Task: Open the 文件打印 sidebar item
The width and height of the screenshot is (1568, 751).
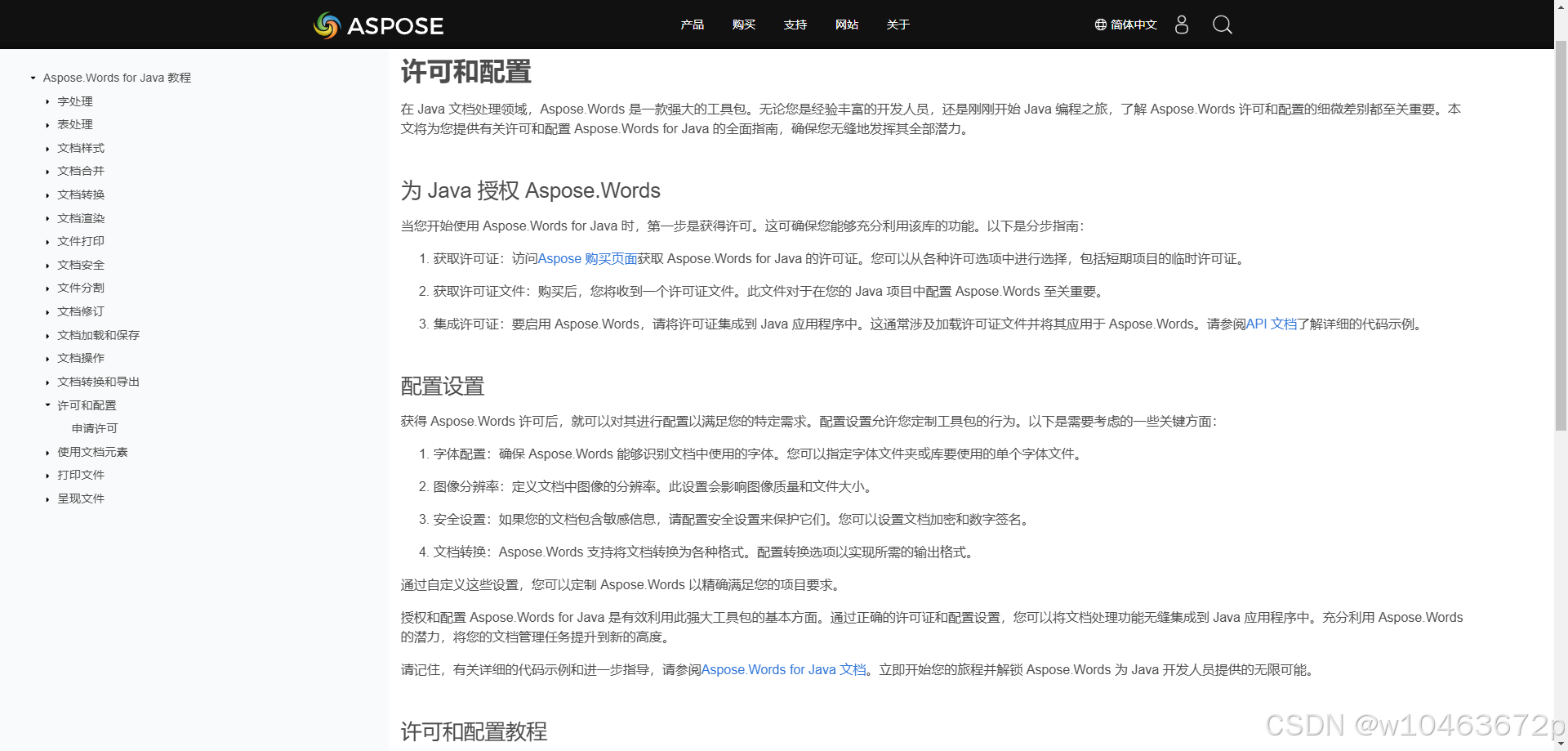Action: 81,241
